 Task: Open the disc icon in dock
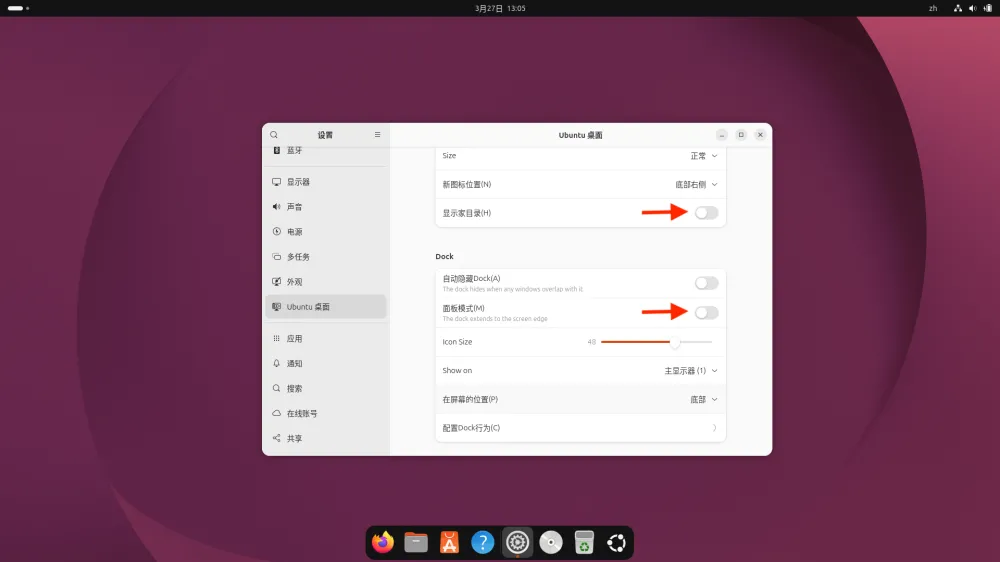click(550, 542)
